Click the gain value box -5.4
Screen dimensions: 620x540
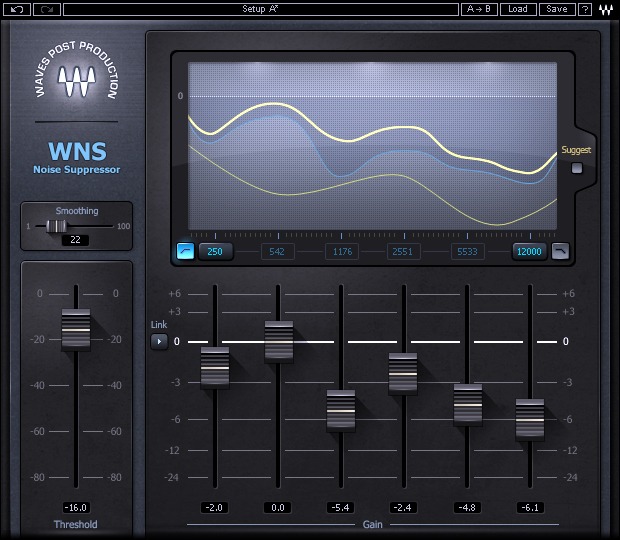click(x=340, y=508)
